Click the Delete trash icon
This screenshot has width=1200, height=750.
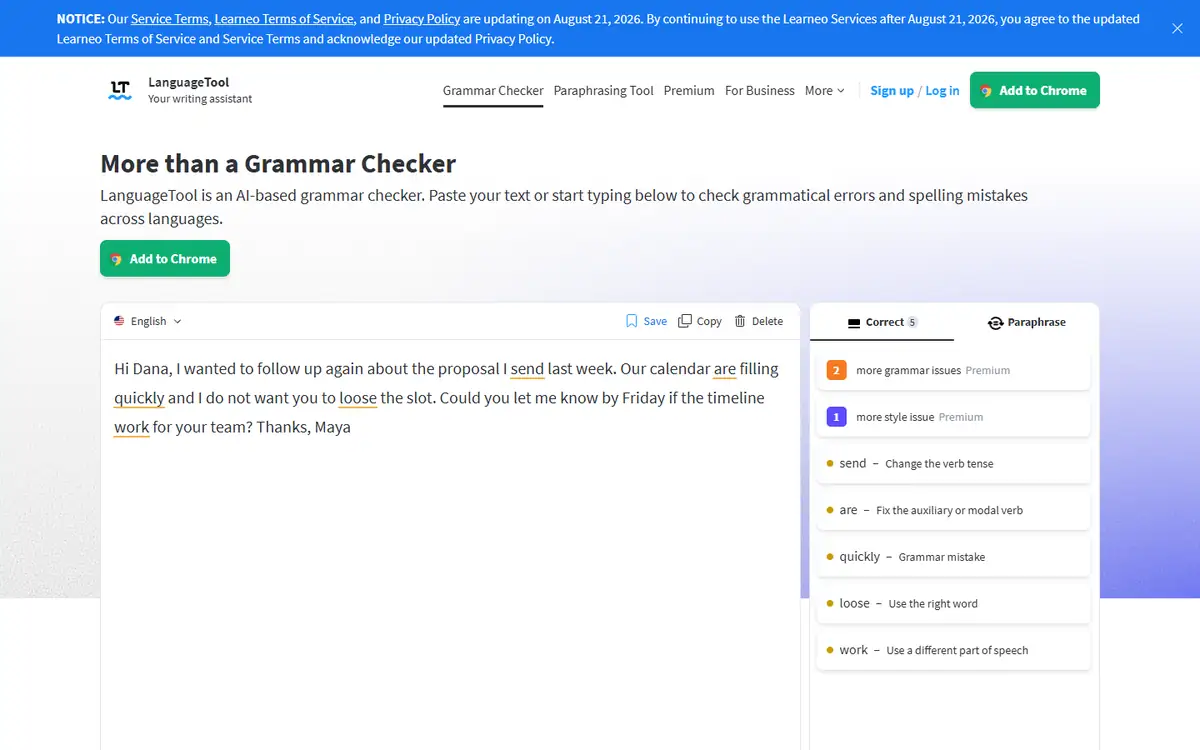click(740, 321)
